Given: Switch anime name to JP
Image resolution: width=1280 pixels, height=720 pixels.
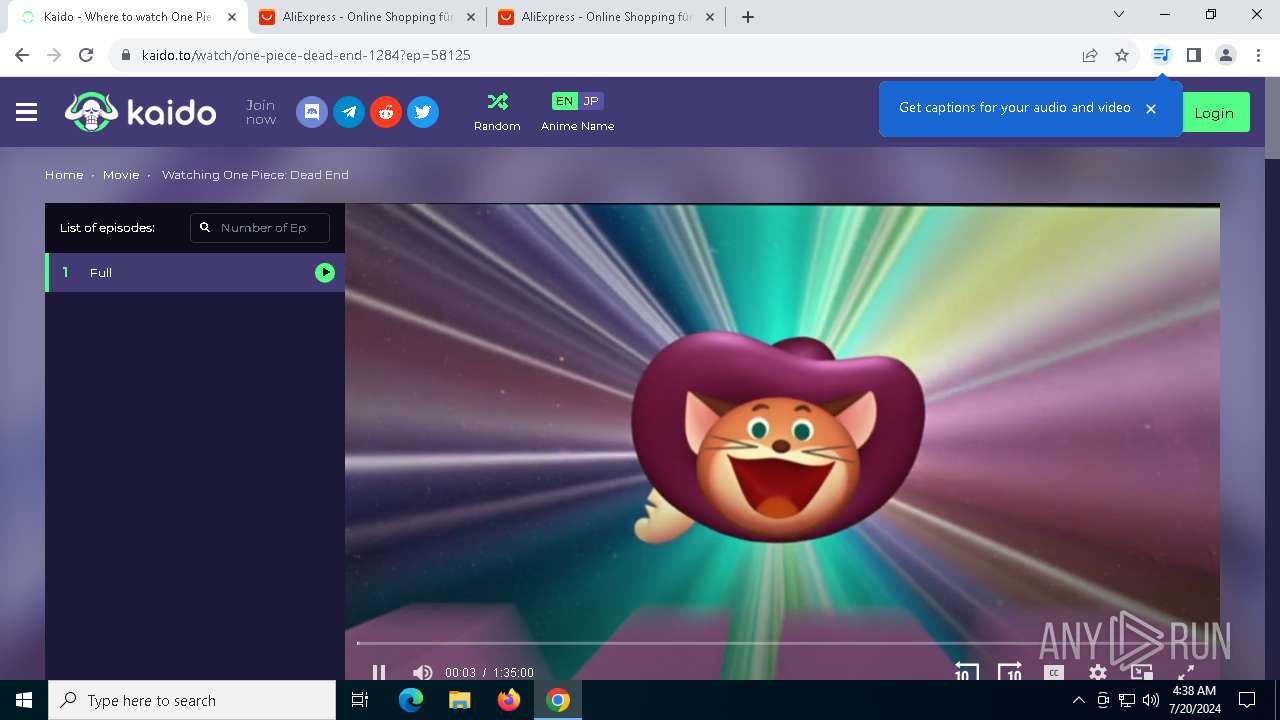Looking at the screenshot, I should [x=591, y=101].
